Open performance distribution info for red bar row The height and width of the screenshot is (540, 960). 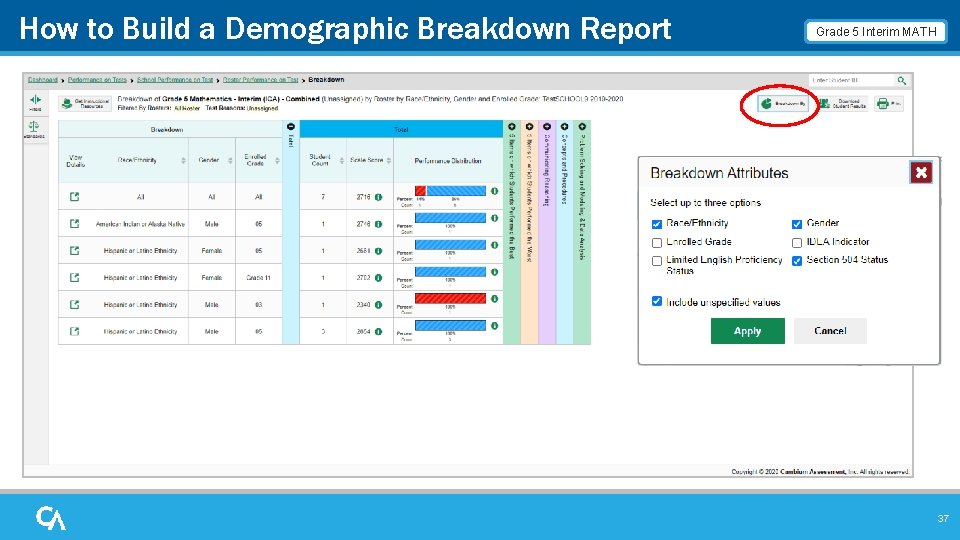coord(494,299)
